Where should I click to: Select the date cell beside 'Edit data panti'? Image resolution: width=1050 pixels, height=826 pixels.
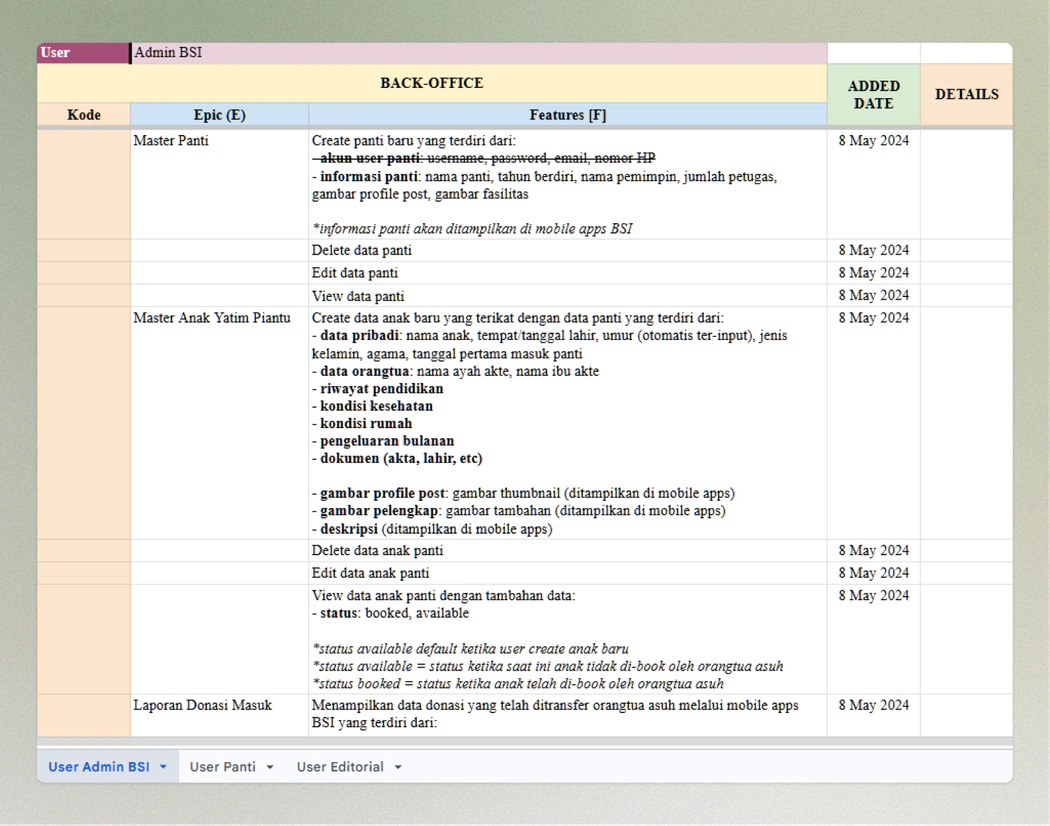click(x=874, y=273)
